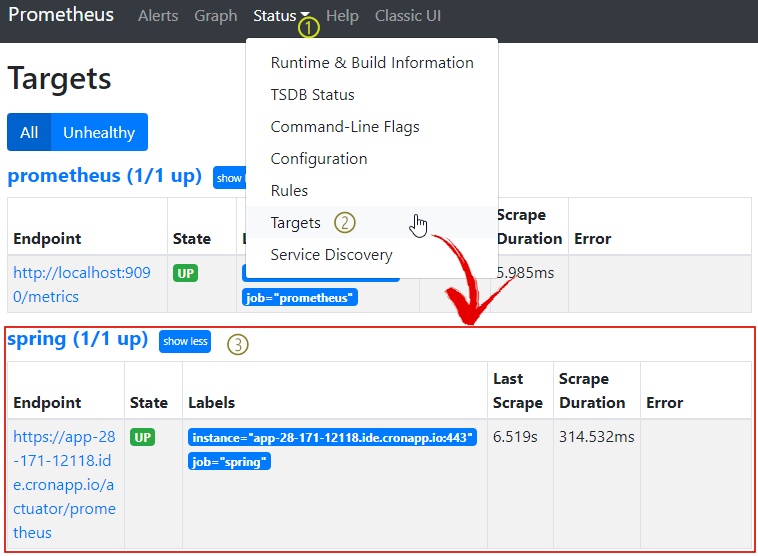The height and width of the screenshot is (556, 758).
Task: Click State header in spring table
Action: (149, 403)
